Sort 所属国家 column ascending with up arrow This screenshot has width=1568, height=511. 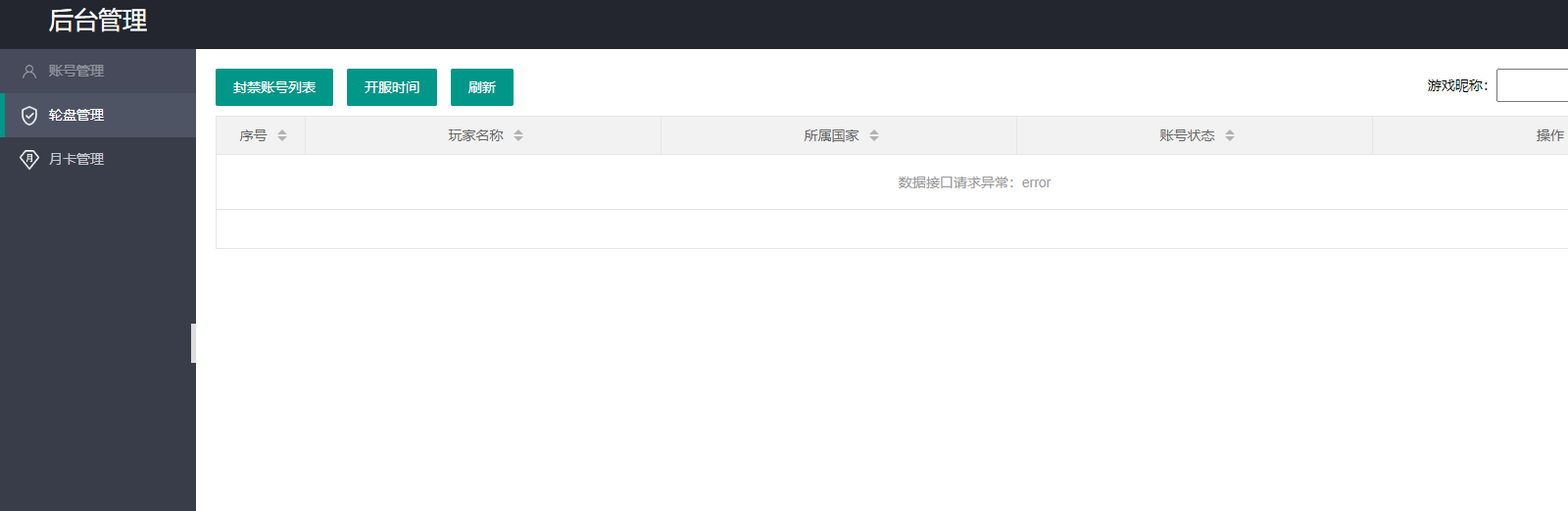[874, 131]
